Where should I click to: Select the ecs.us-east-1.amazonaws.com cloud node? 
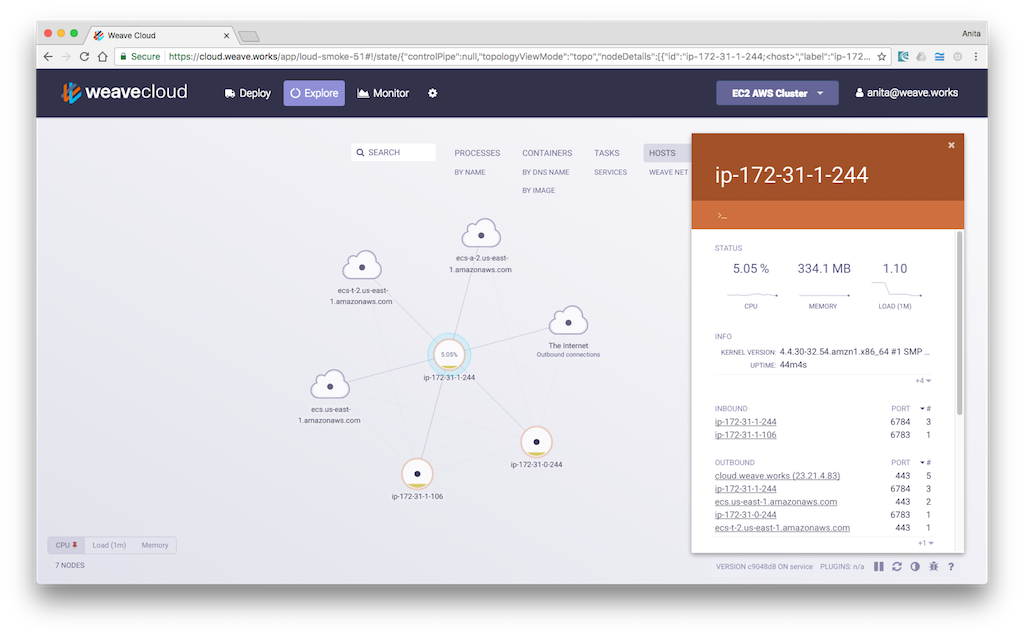[330, 386]
